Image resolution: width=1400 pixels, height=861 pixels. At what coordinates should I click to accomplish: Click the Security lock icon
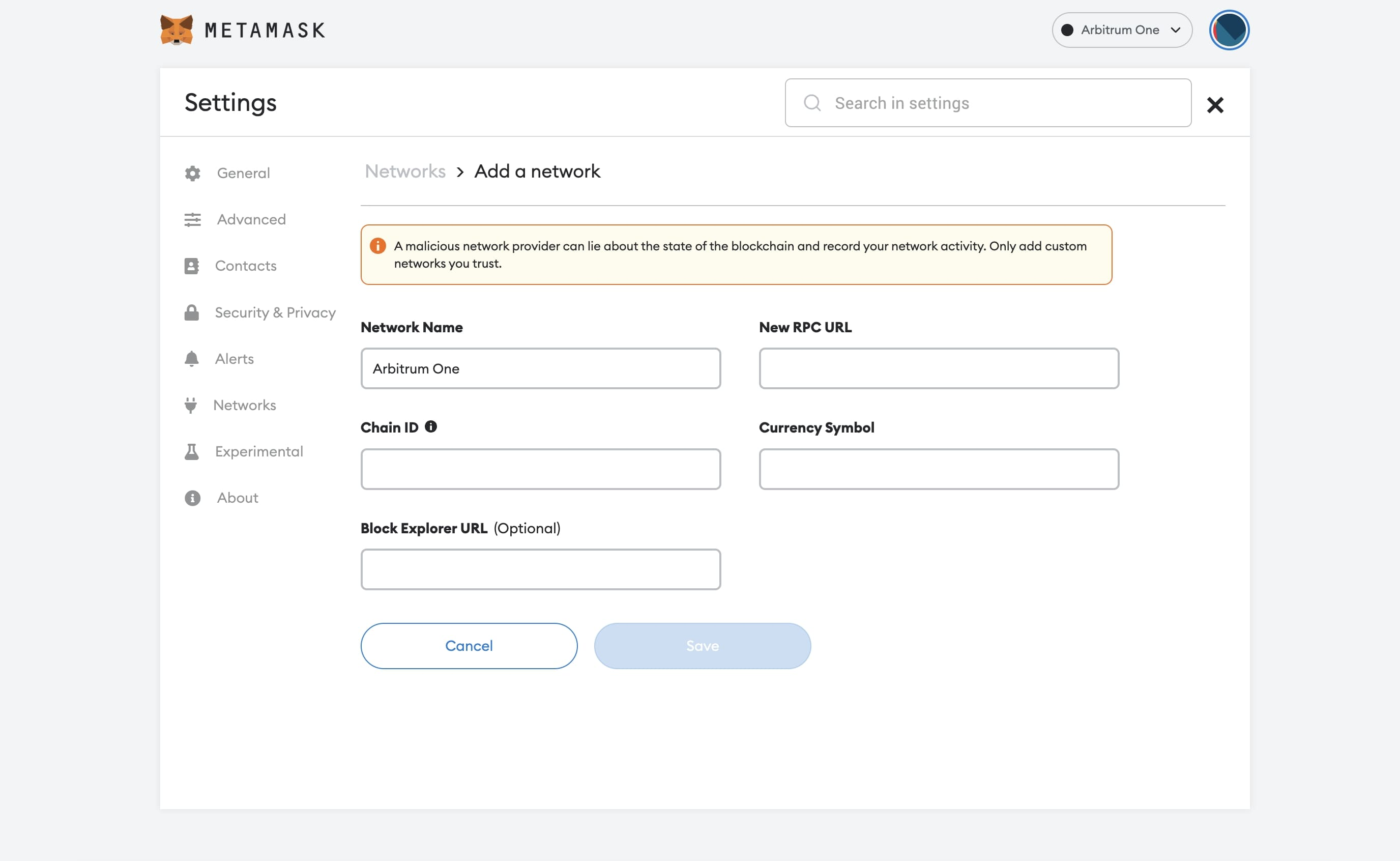click(192, 312)
